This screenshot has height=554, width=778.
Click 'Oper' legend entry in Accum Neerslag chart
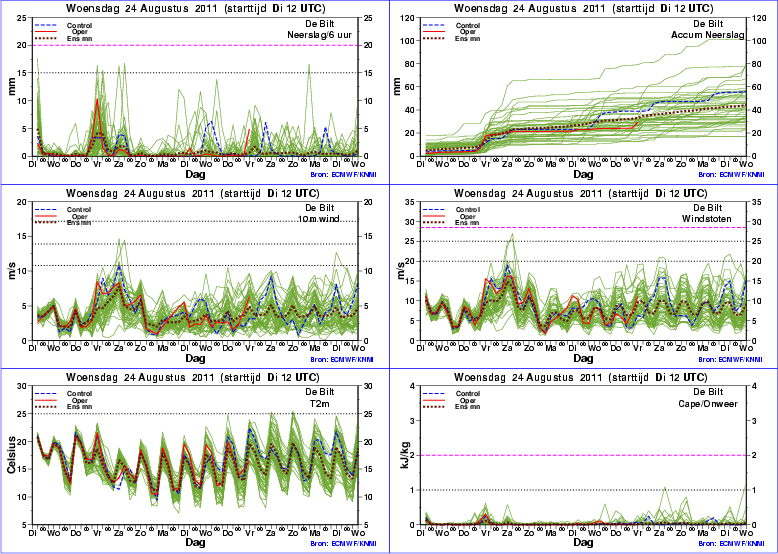pyautogui.click(x=468, y=32)
